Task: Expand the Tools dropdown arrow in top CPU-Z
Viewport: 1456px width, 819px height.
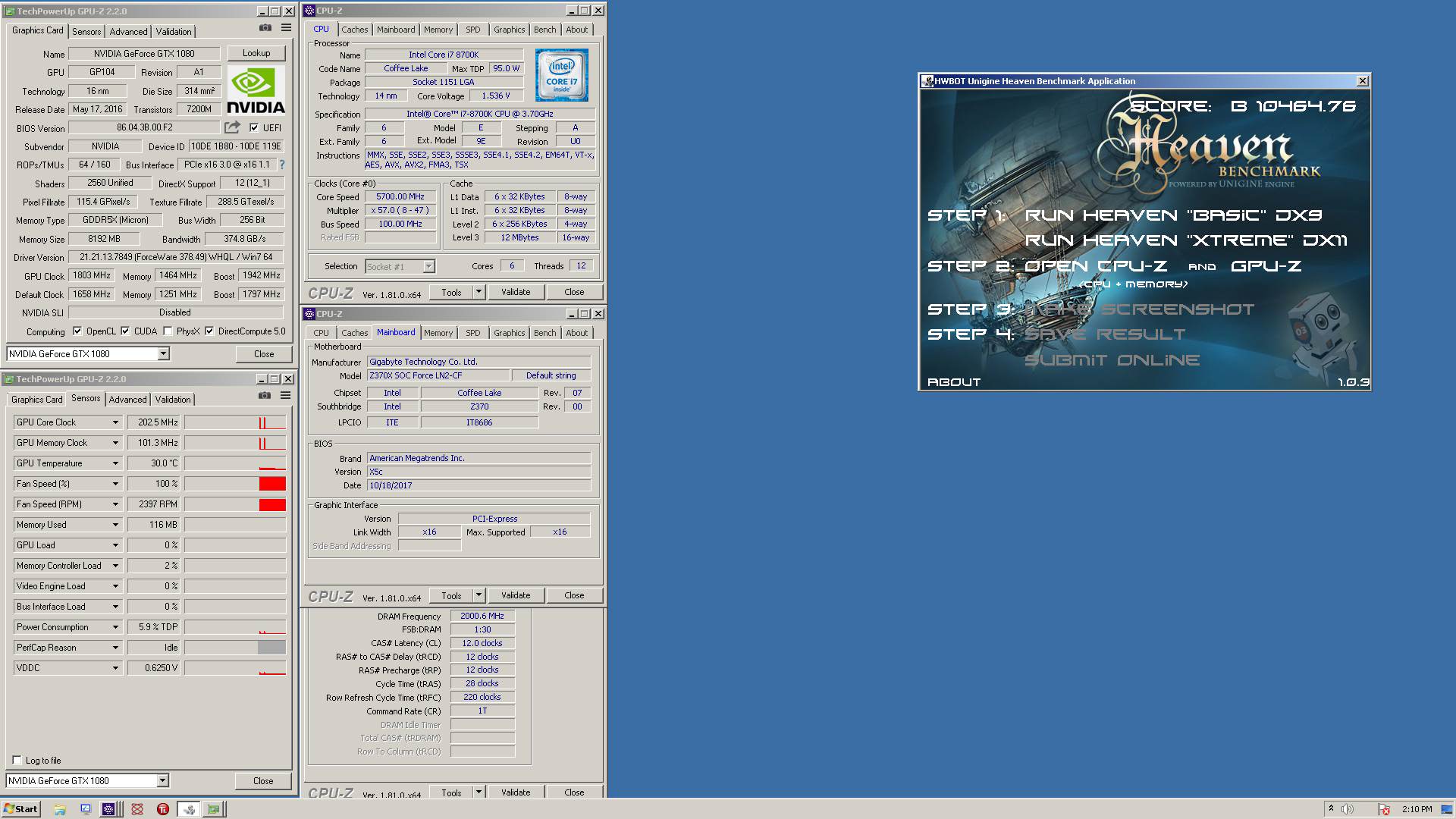Action: click(x=479, y=292)
